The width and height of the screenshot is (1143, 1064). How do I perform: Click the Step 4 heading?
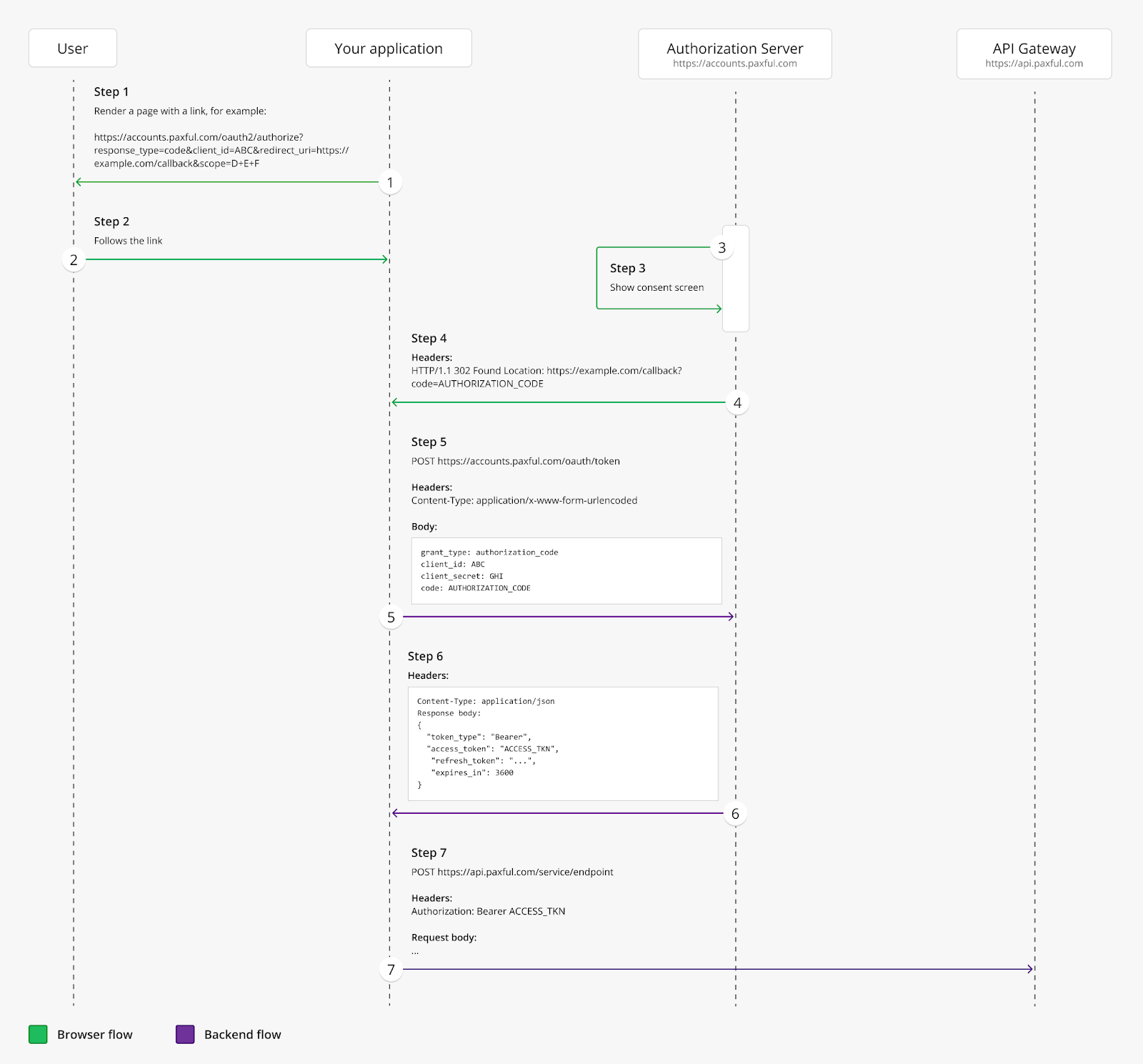tap(429, 338)
